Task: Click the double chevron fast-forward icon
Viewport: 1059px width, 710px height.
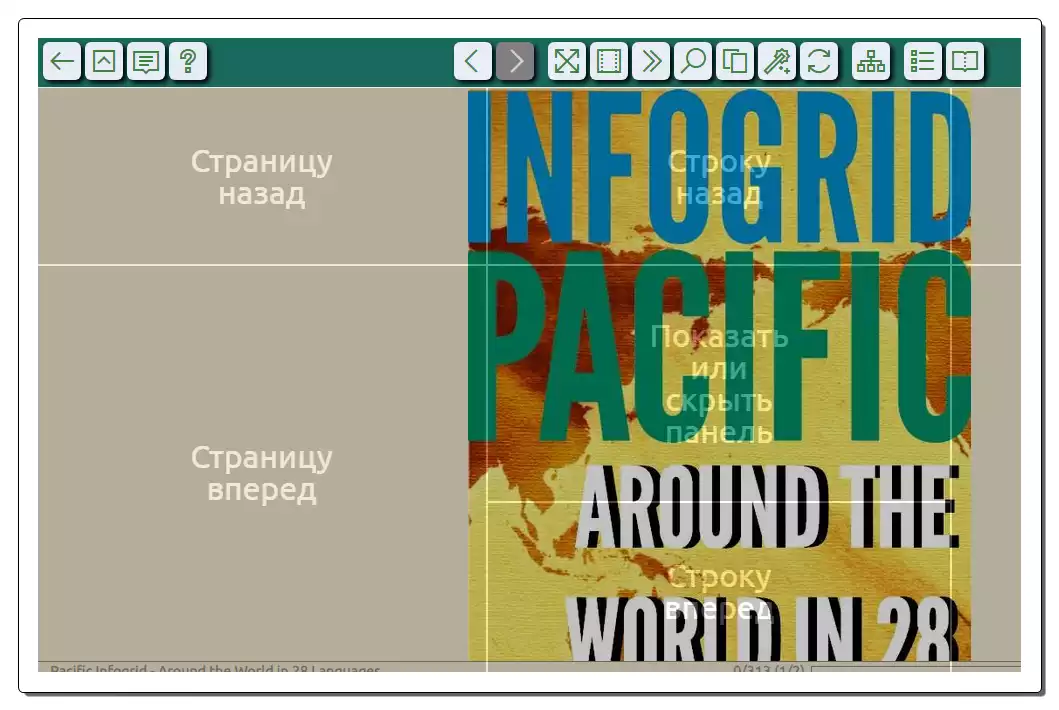Action: coord(651,61)
